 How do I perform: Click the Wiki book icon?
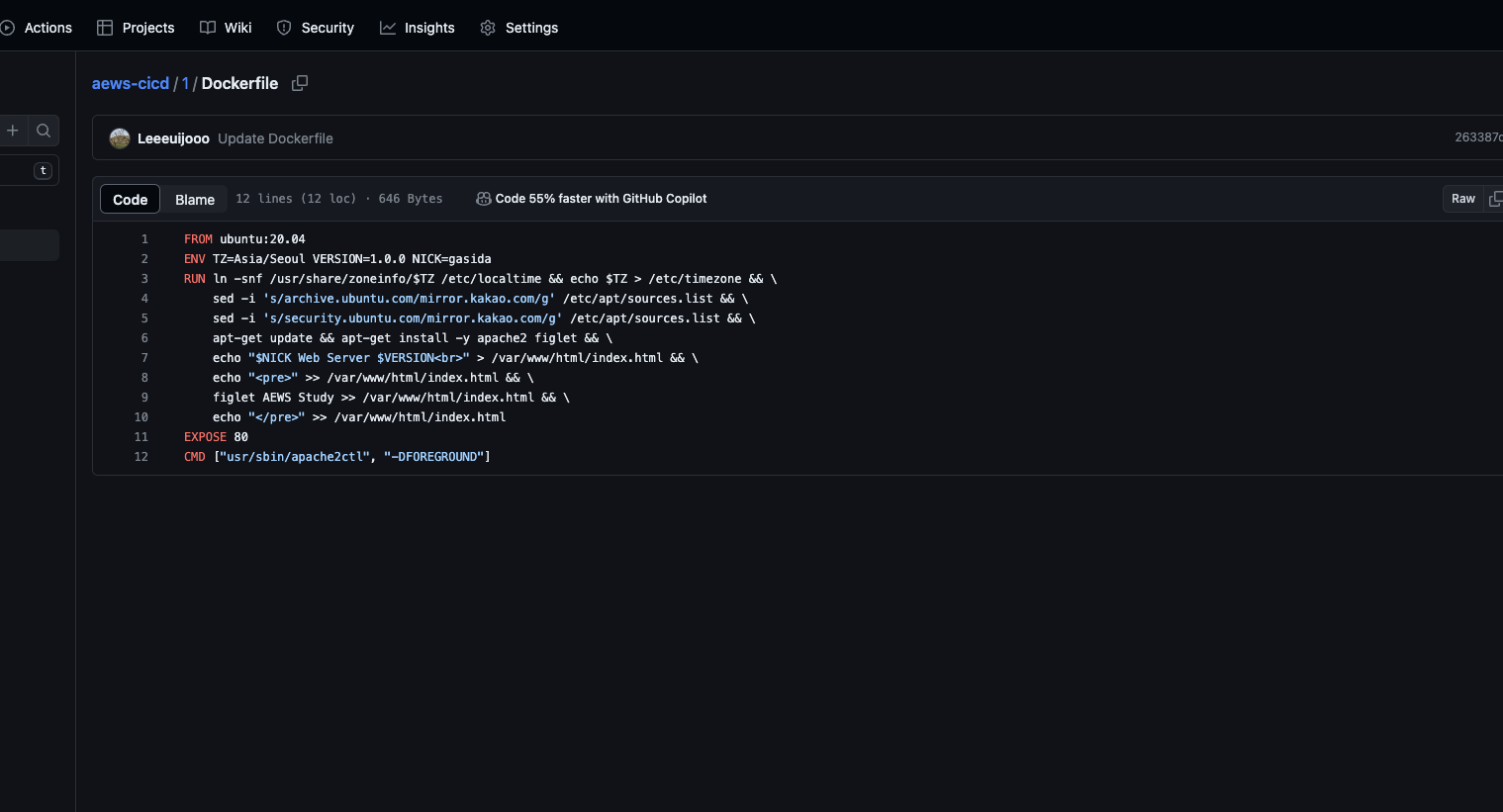208,28
